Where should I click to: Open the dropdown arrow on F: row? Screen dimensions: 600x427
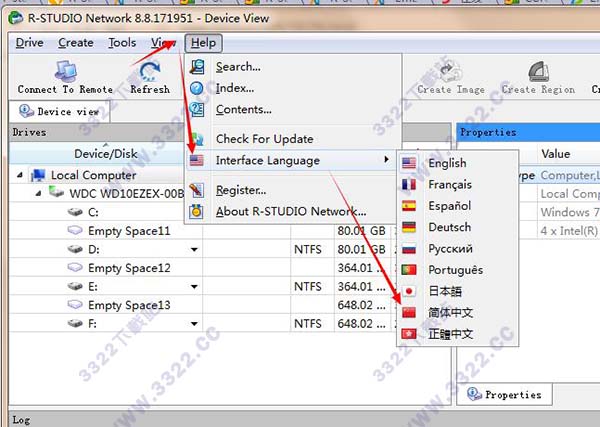(194, 324)
